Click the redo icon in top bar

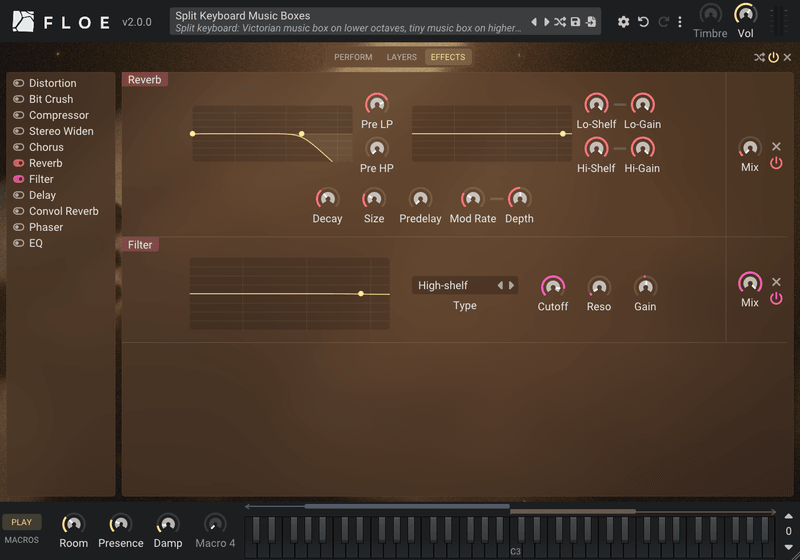tap(663, 22)
